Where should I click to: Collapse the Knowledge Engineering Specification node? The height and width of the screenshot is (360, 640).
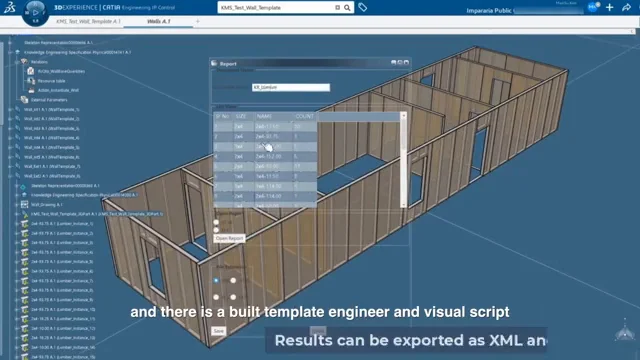click(x=10, y=52)
